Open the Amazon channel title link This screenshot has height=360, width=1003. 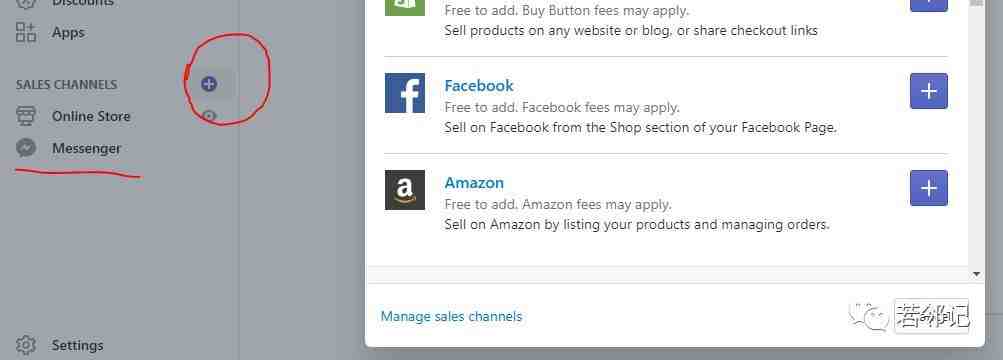pos(474,183)
